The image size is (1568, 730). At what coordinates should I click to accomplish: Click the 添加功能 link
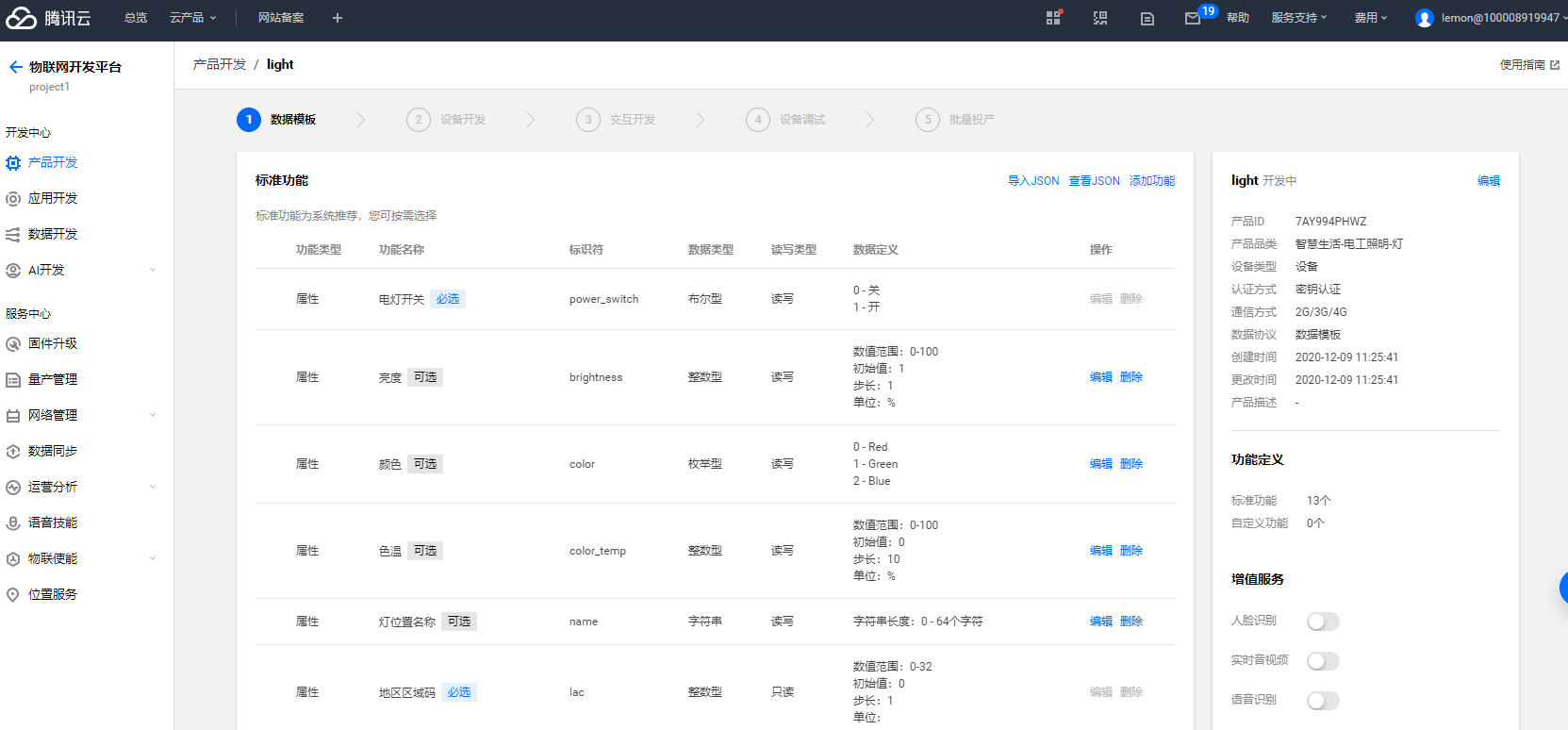click(x=1152, y=181)
